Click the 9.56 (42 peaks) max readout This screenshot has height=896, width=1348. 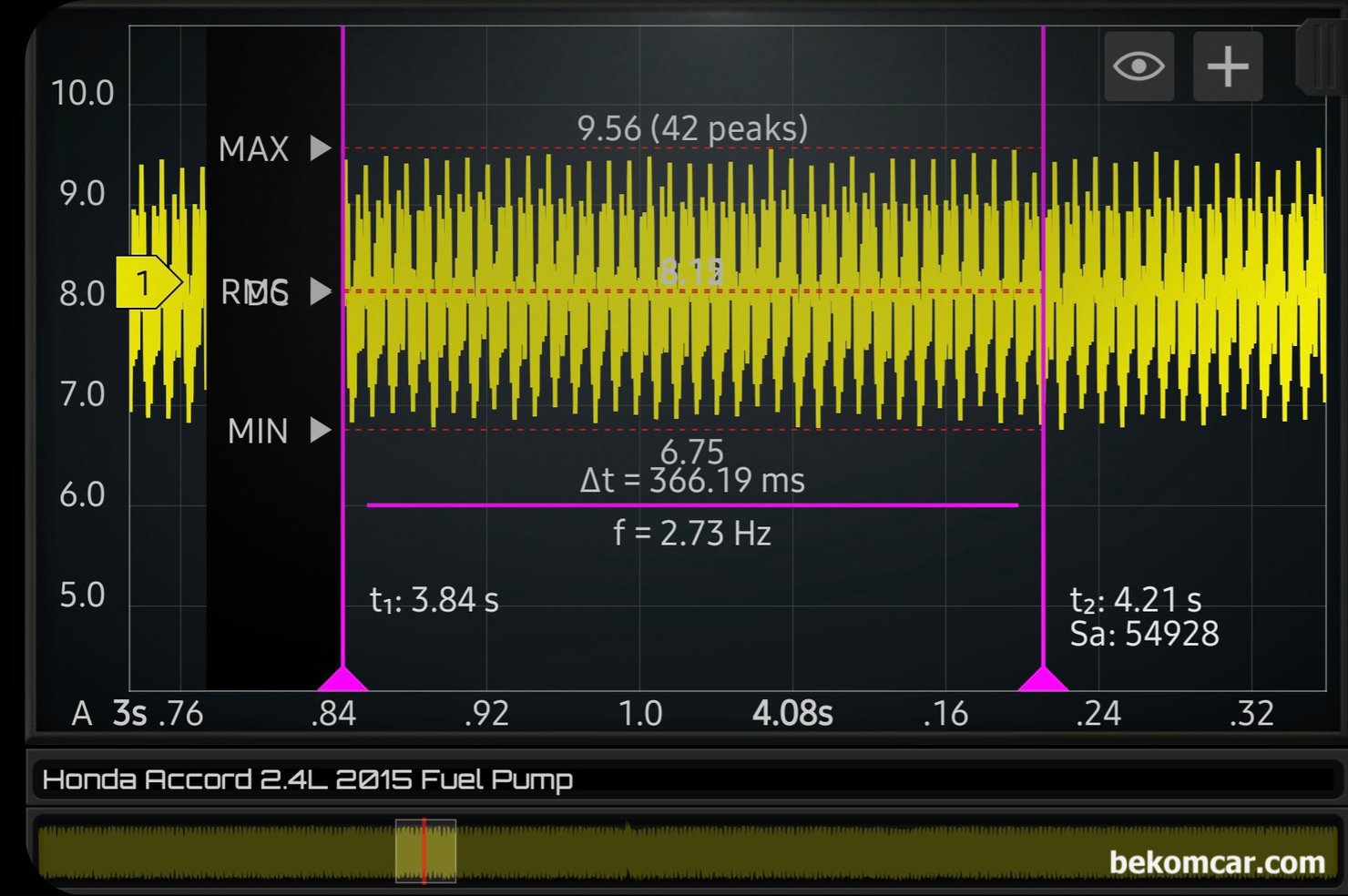point(692,128)
